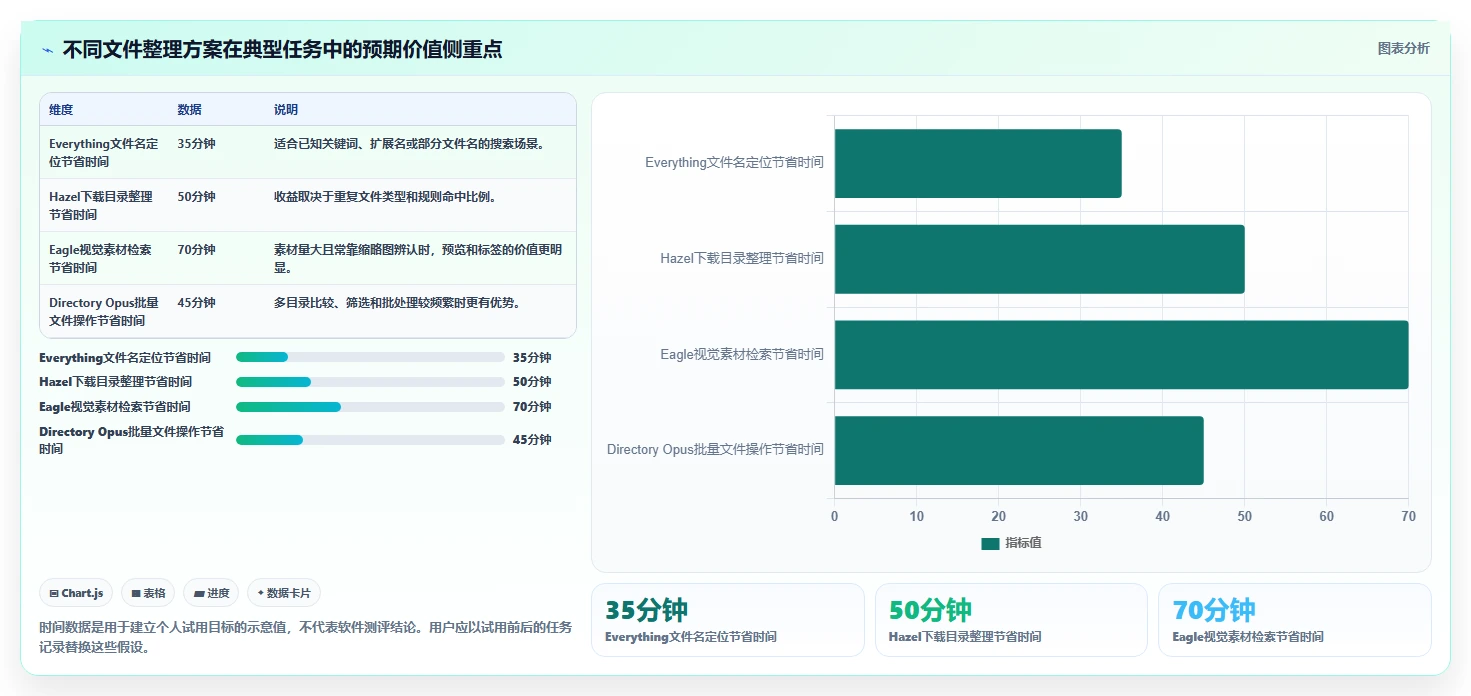
Task: Open the 35分钟 Everything data card
Action: (728, 620)
